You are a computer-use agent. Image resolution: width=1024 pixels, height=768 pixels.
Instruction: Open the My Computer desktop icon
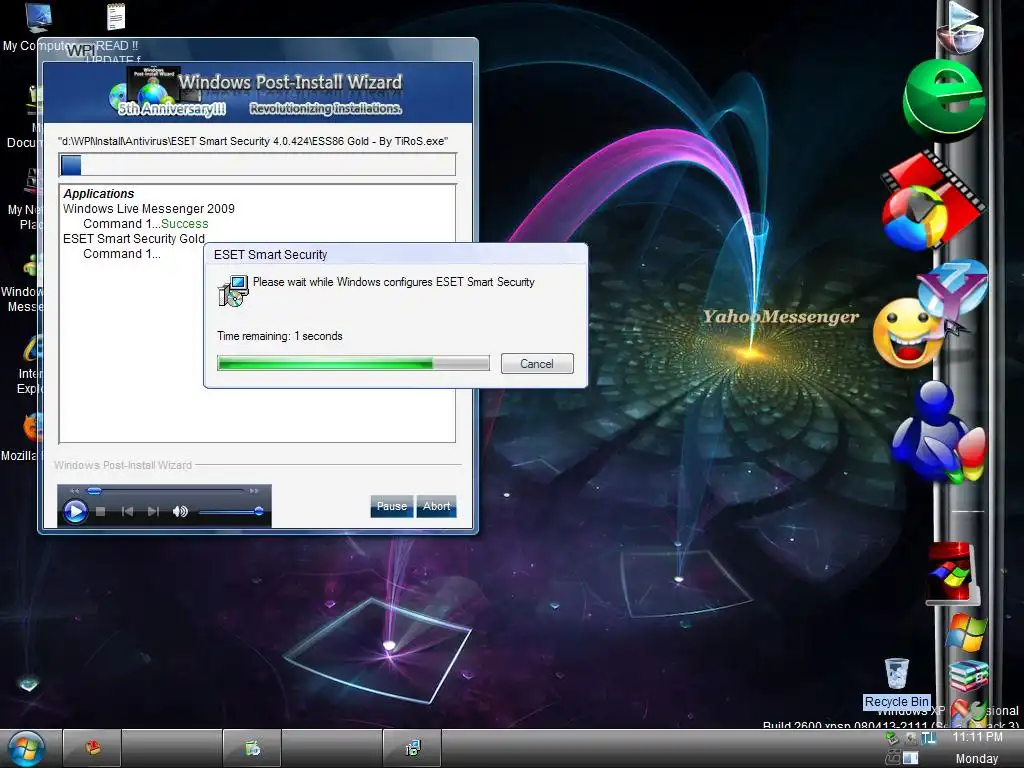37,26
